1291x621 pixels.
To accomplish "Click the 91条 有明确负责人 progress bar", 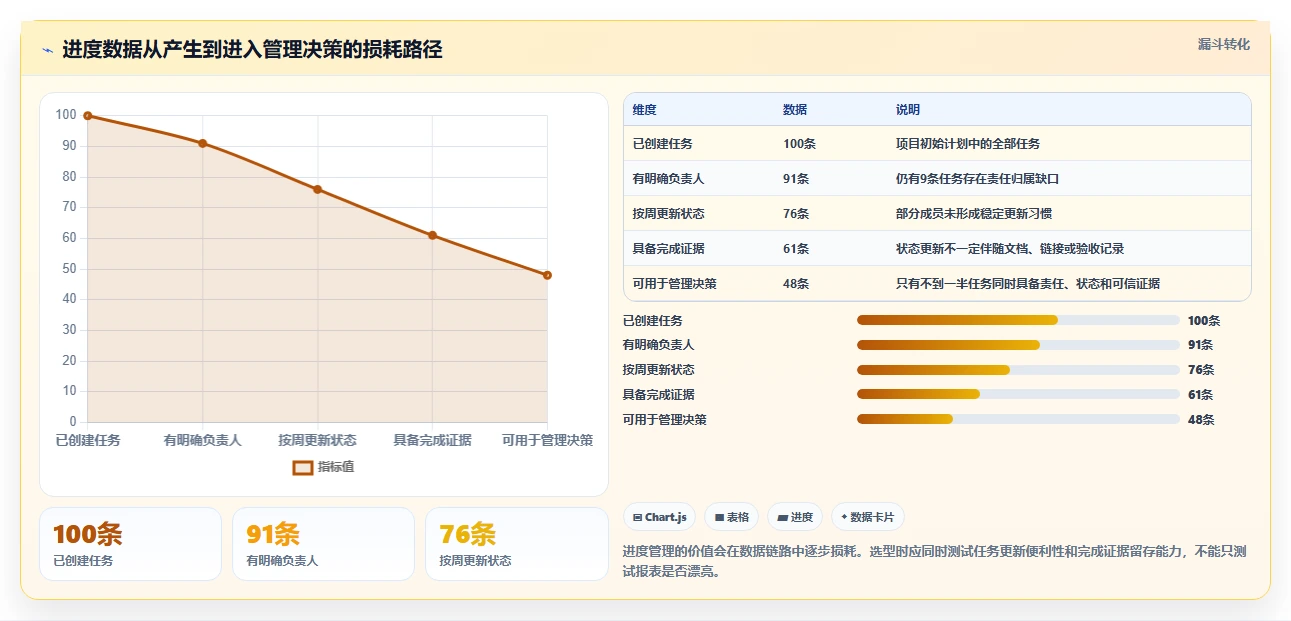I will pyautogui.click(x=1018, y=345).
